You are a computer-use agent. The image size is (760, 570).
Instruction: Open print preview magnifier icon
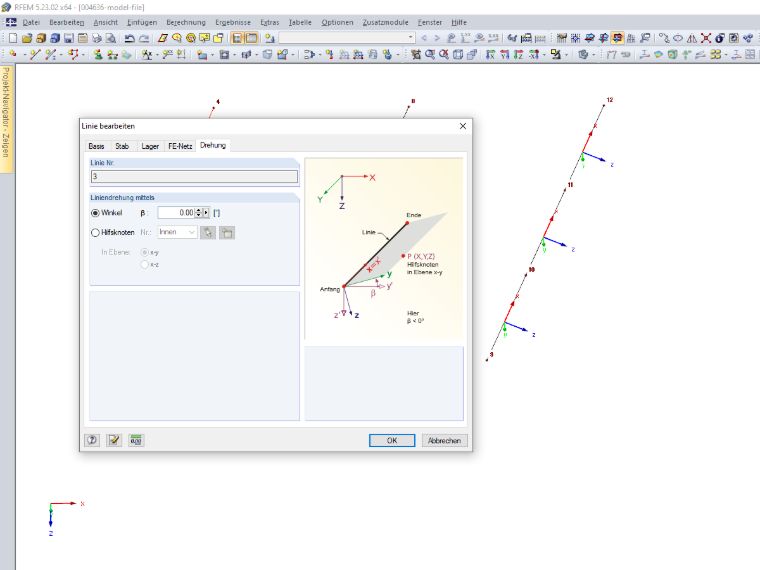coord(111,38)
